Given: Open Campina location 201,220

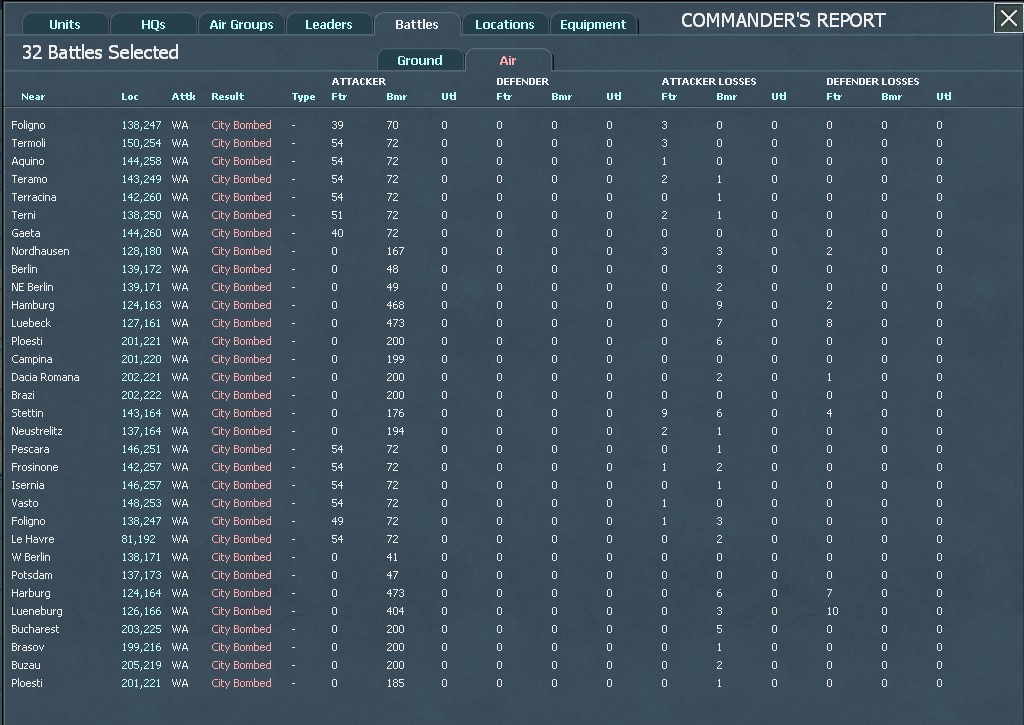Looking at the screenshot, I should click(141, 359).
